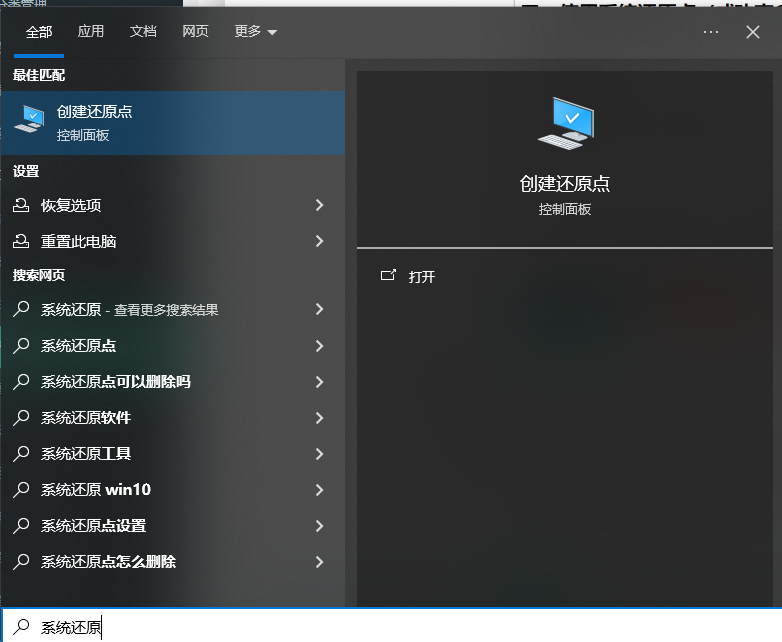Expand arrow for 系统还原软件
Screen dimensions: 782x642
[x=320, y=418]
